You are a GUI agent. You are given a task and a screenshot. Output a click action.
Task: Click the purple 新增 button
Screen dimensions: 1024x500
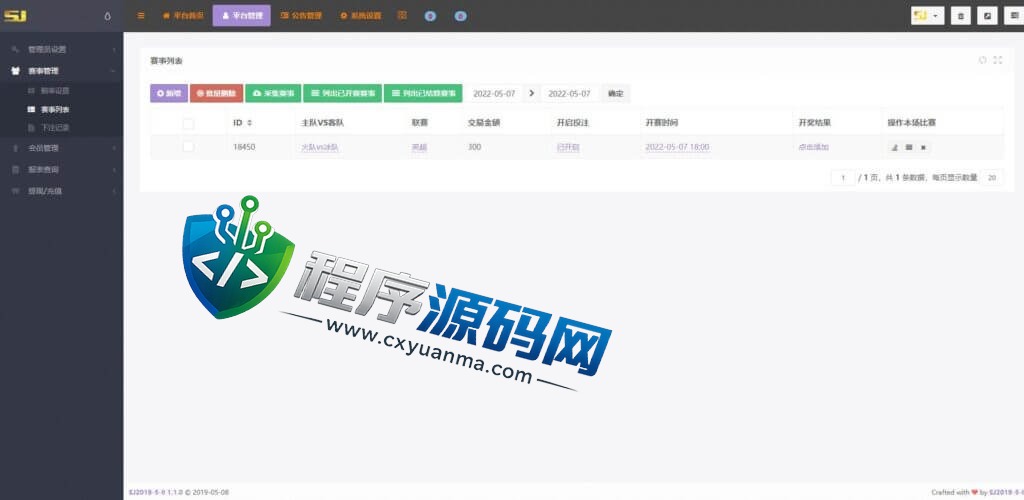[x=168, y=93]
